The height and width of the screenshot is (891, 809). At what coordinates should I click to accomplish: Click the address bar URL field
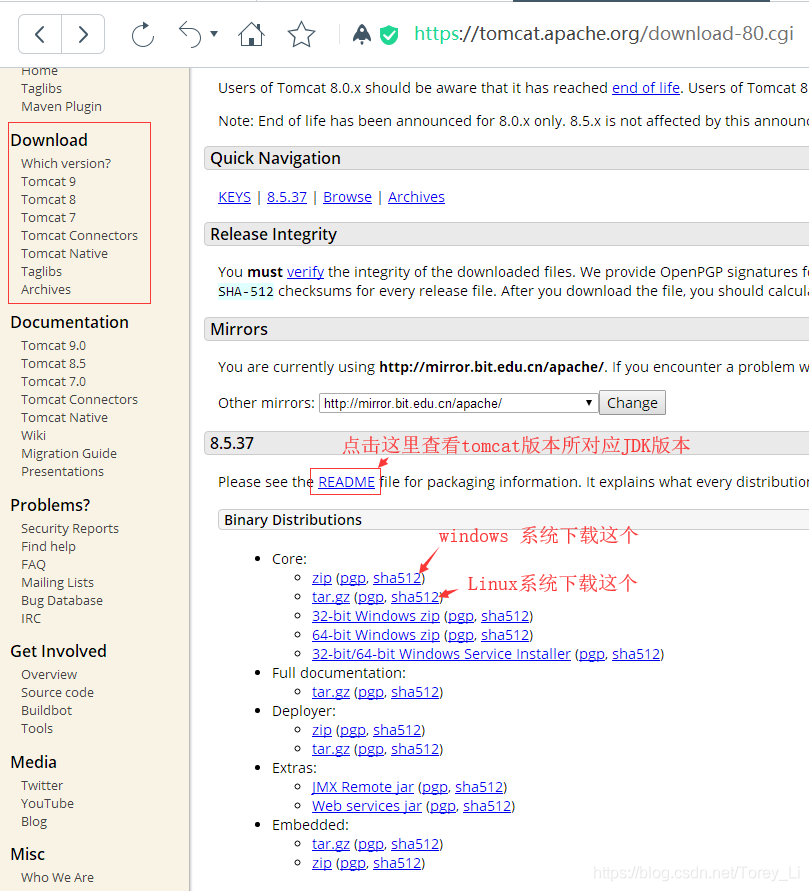(x=603, y=34)
